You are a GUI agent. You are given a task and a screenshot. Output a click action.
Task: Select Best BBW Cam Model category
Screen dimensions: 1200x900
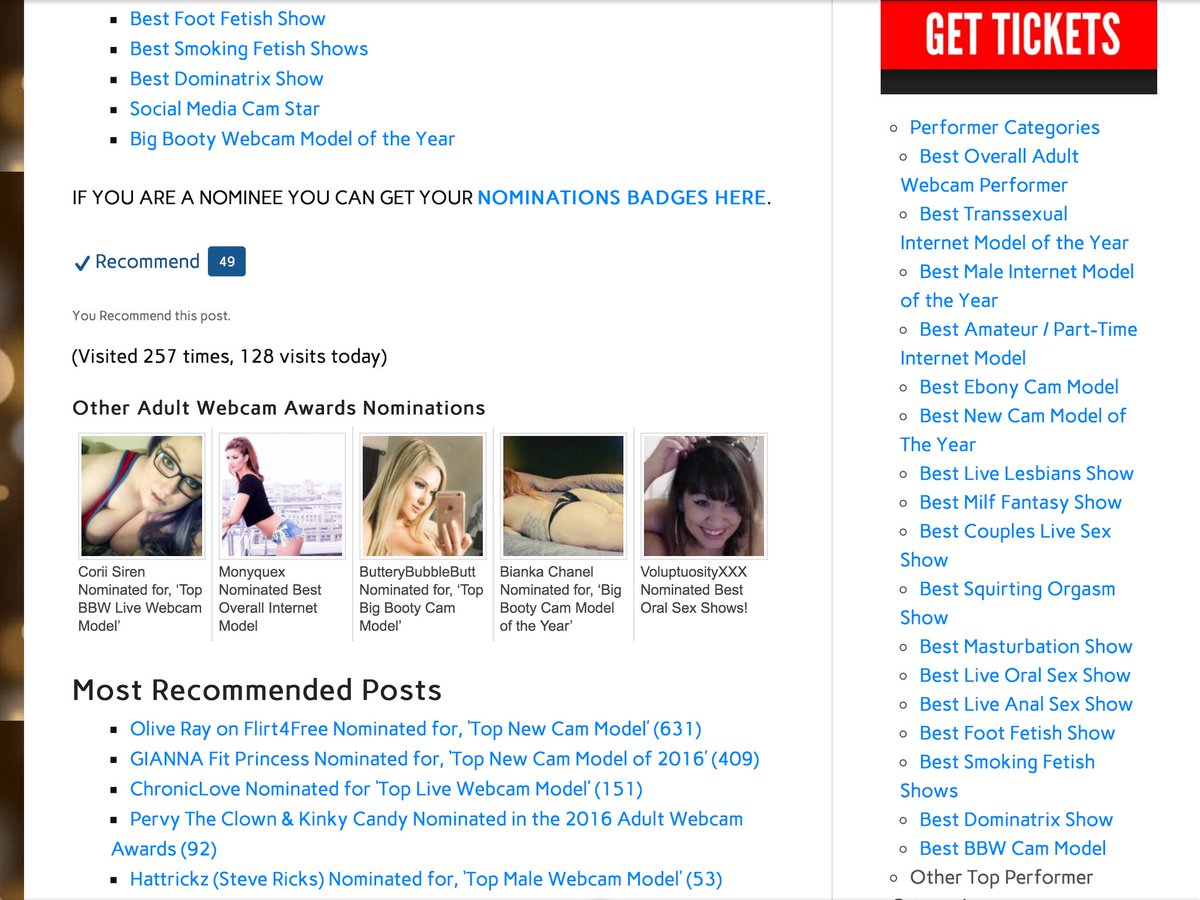pos(1013,849)
